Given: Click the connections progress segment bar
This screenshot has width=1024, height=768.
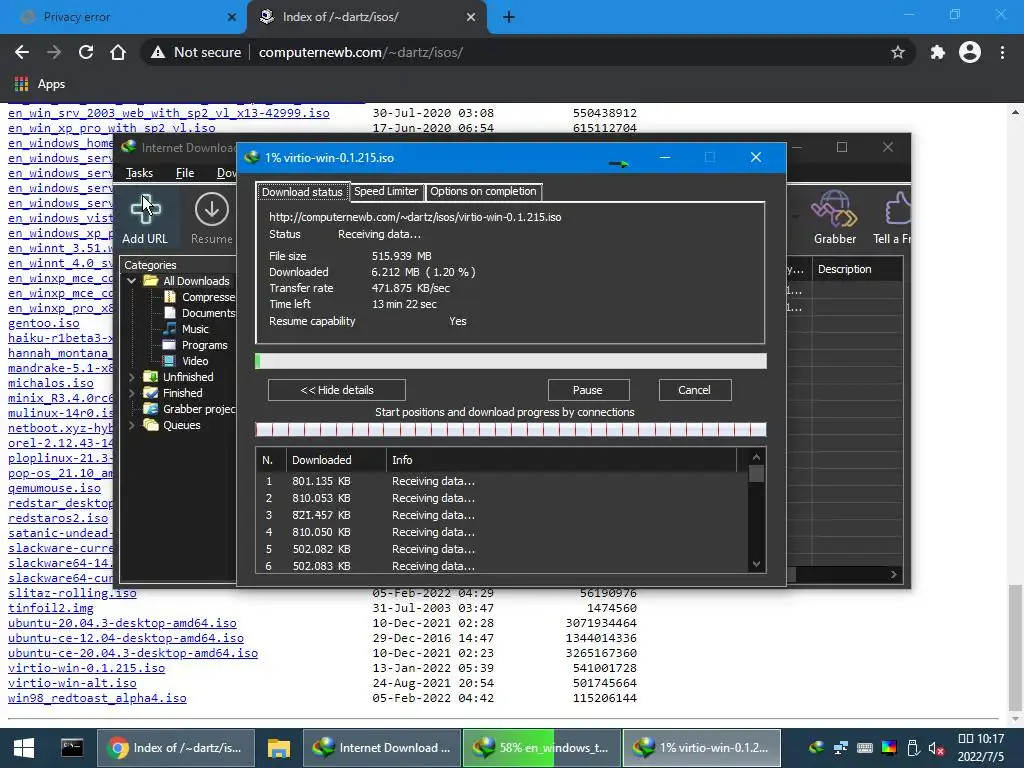Looking at the screenshot, I should click(511, 429).
